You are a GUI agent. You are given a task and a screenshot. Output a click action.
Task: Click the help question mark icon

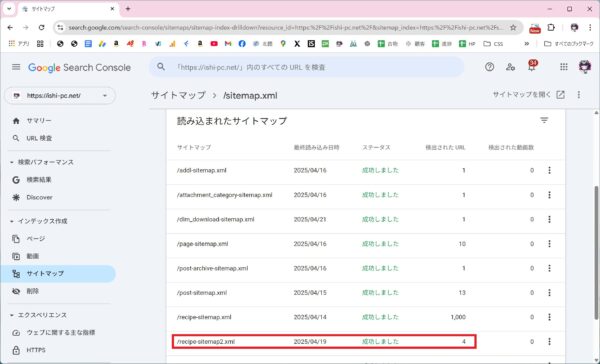pyautogui.click(x=489, y=67)
